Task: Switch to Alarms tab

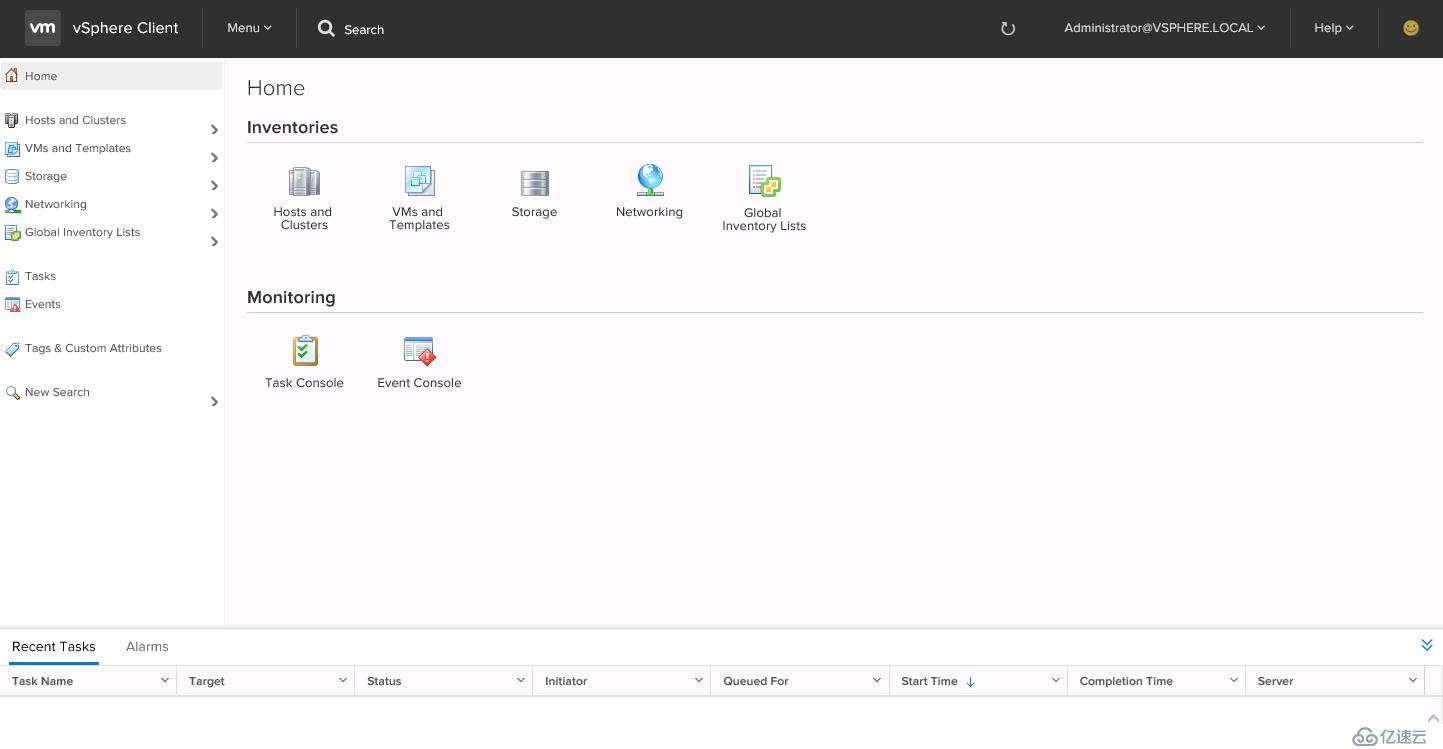Action: [x=147, y=646]
